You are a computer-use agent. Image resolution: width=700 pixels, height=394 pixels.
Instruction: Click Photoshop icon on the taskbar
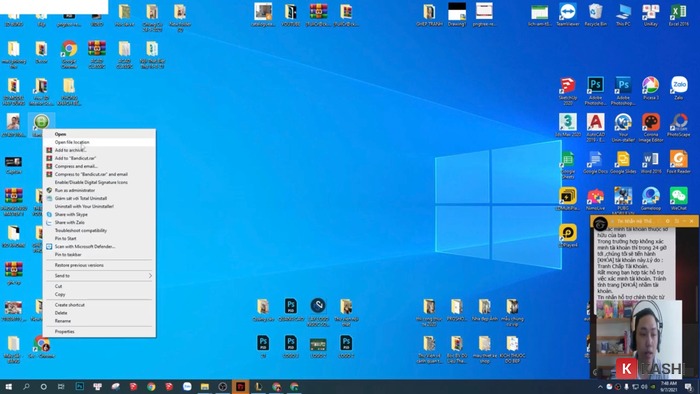click(79, 387)
